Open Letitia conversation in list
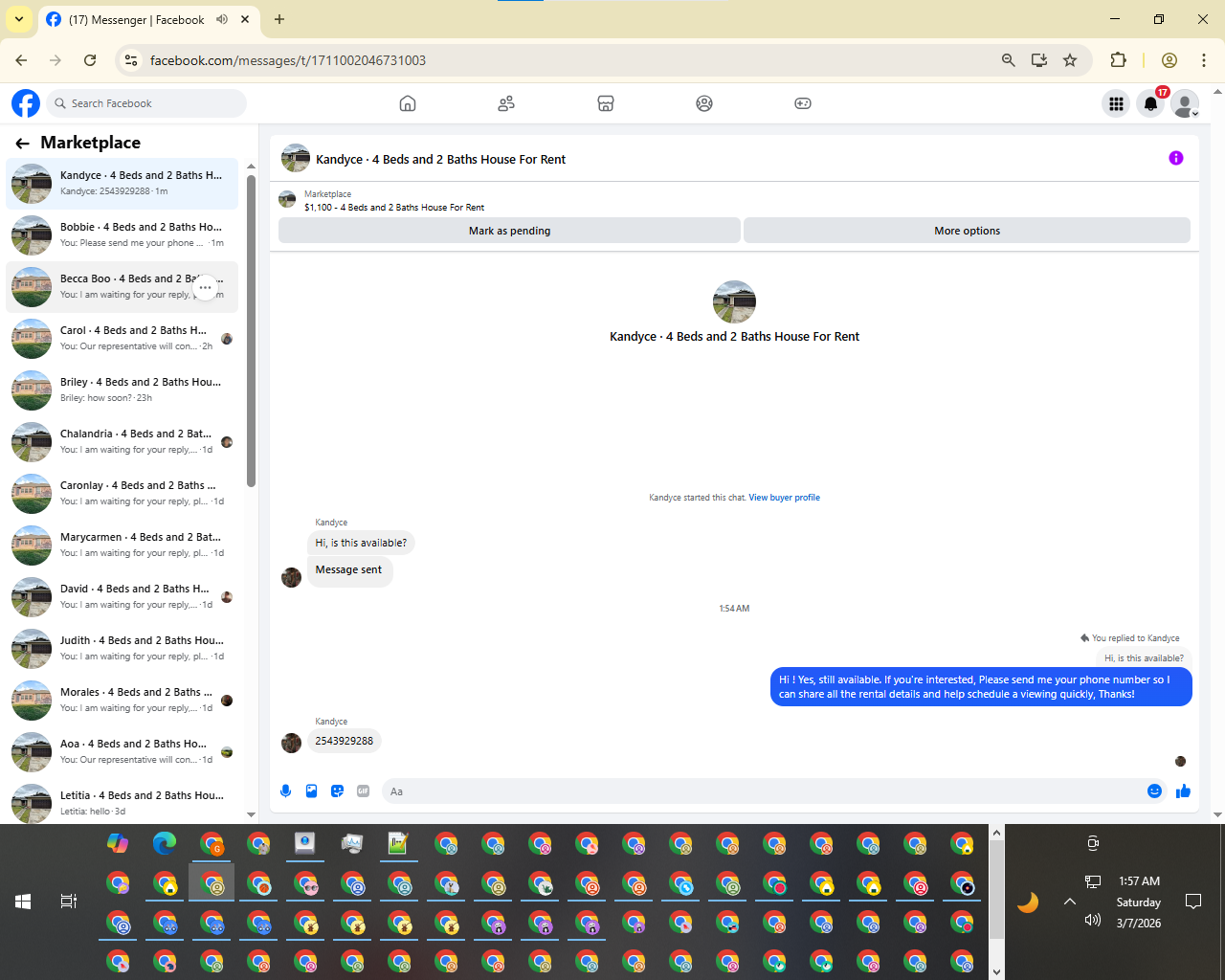The image size is (1225, 980). [122, 802]
